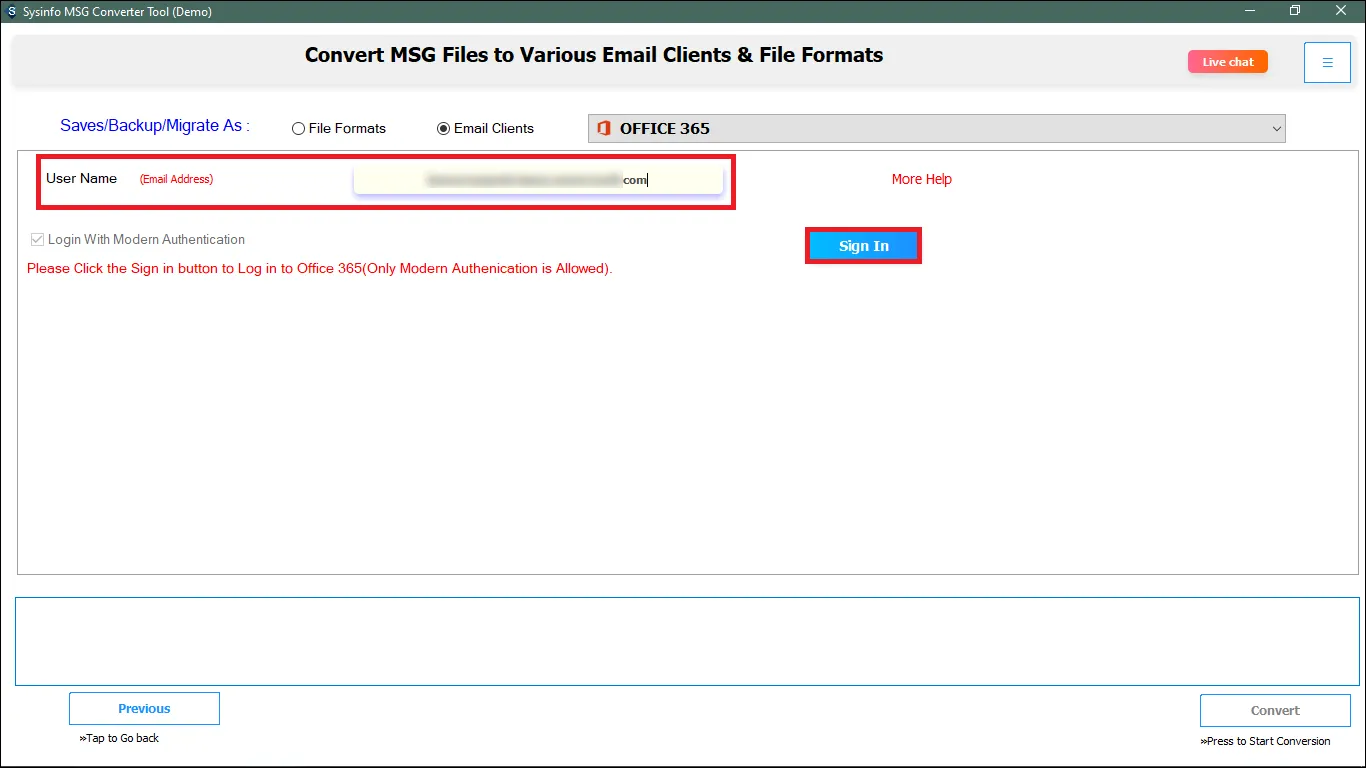Click the red Modern Authentication notice text

click(x=320, y=269)
